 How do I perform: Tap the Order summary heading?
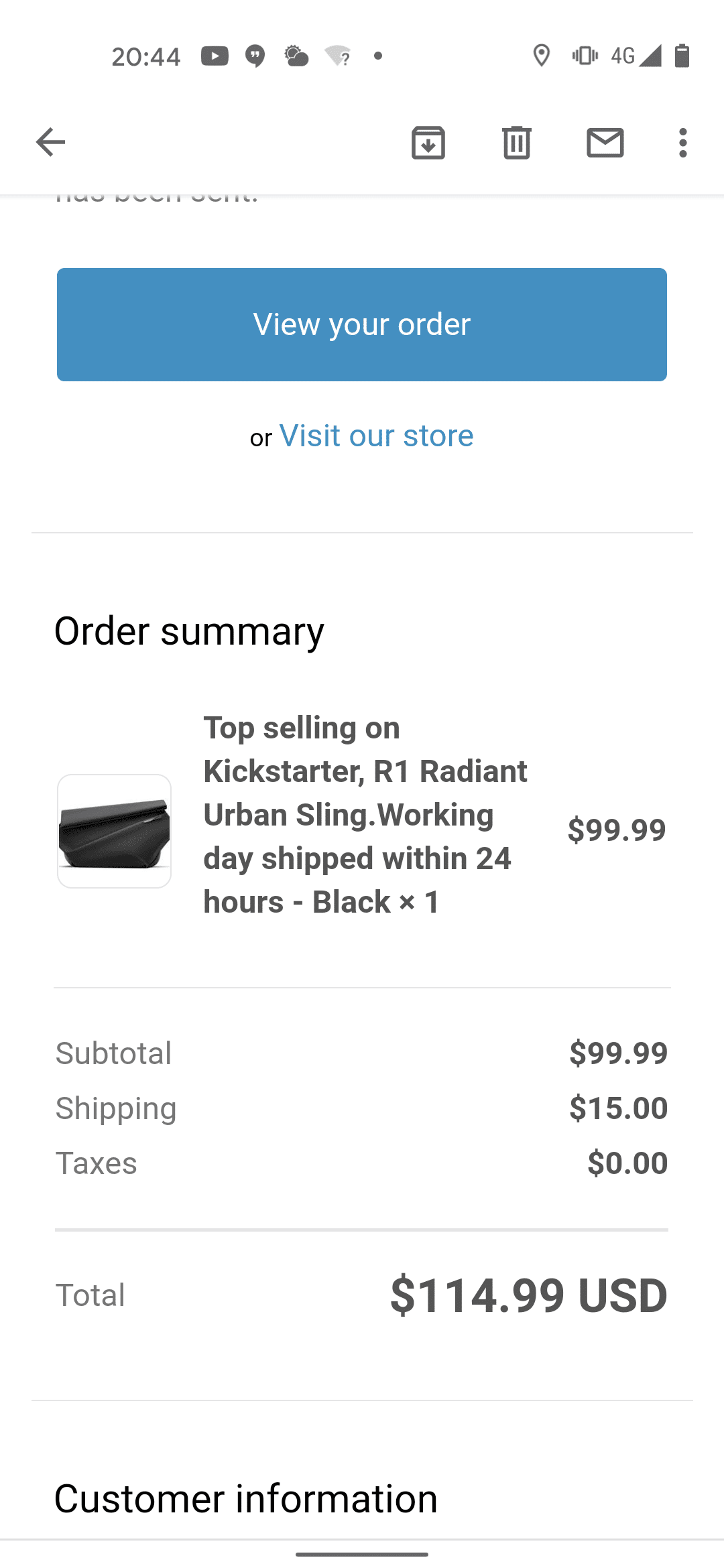189,631
